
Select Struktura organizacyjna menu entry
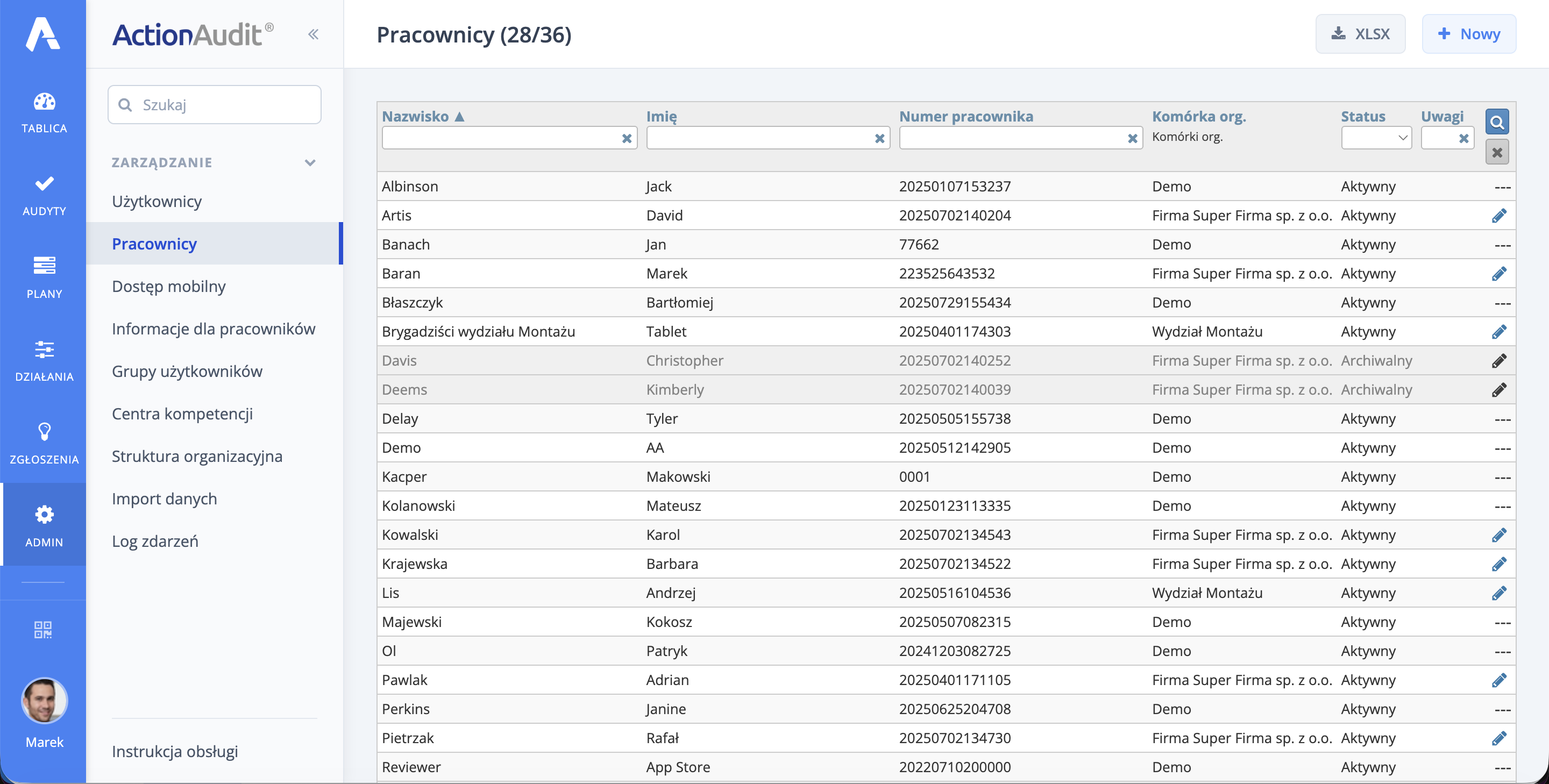tap(197, 457)
